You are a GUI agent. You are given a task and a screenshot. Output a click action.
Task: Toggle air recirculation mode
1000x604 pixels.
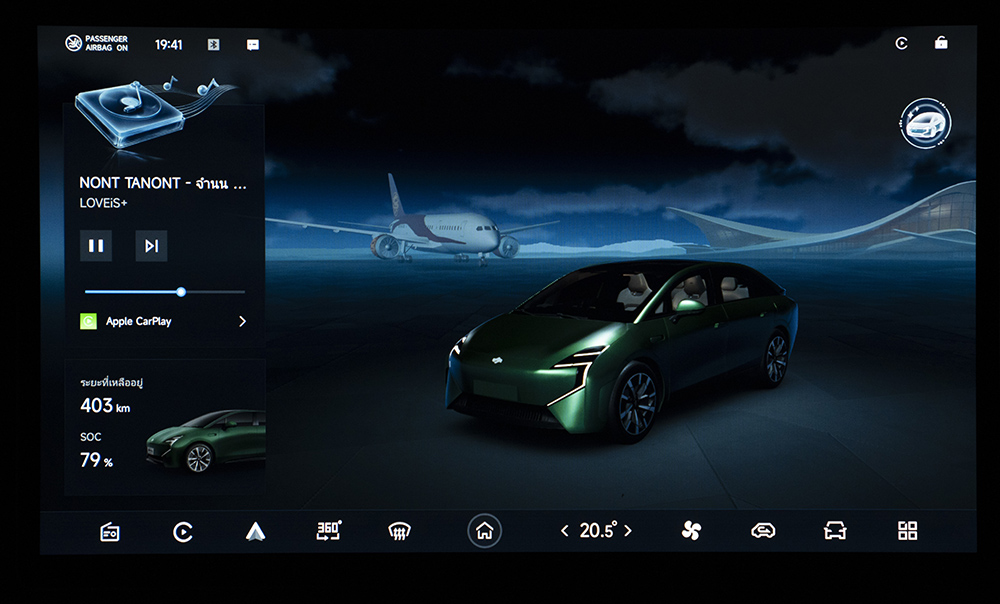pos(763,531)
